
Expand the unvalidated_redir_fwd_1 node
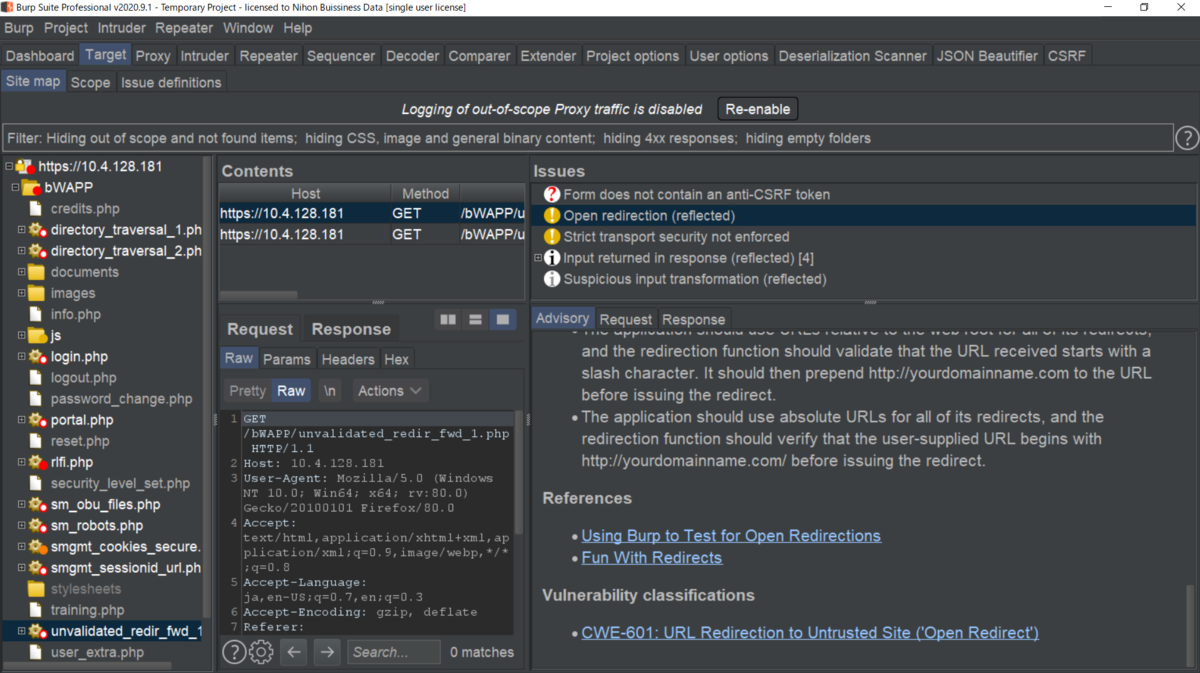tap(22, 631)
